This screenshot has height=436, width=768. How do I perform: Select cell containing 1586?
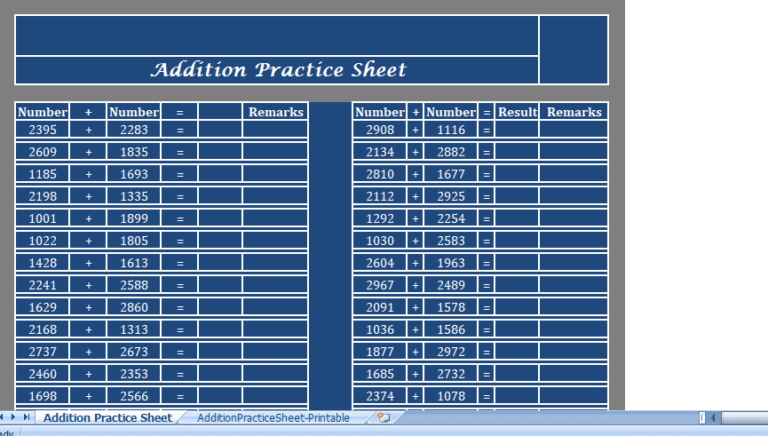pyautogui.click(x=451, y=330)
